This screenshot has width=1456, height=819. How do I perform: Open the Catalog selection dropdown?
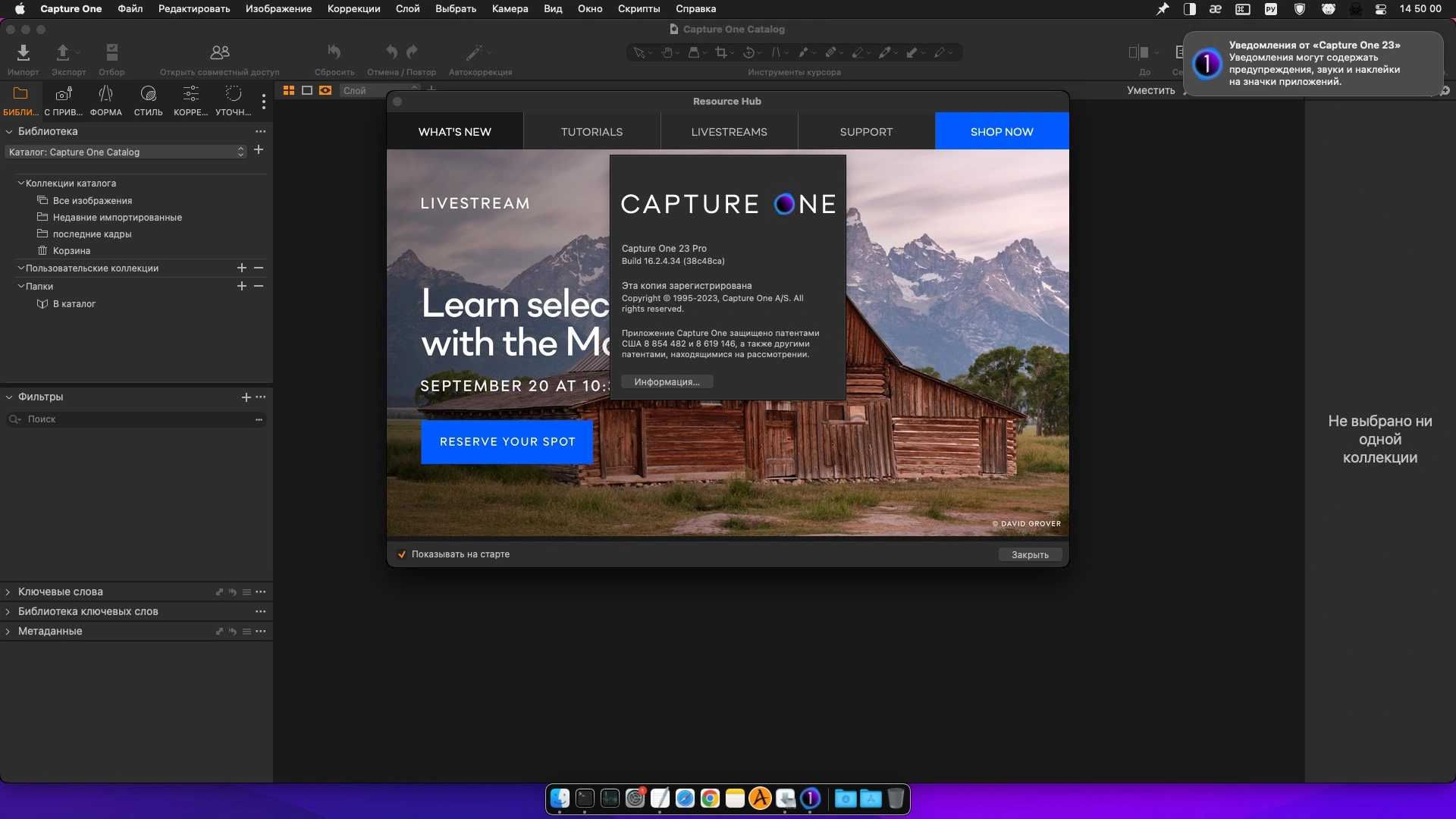[x=126, y=152]
